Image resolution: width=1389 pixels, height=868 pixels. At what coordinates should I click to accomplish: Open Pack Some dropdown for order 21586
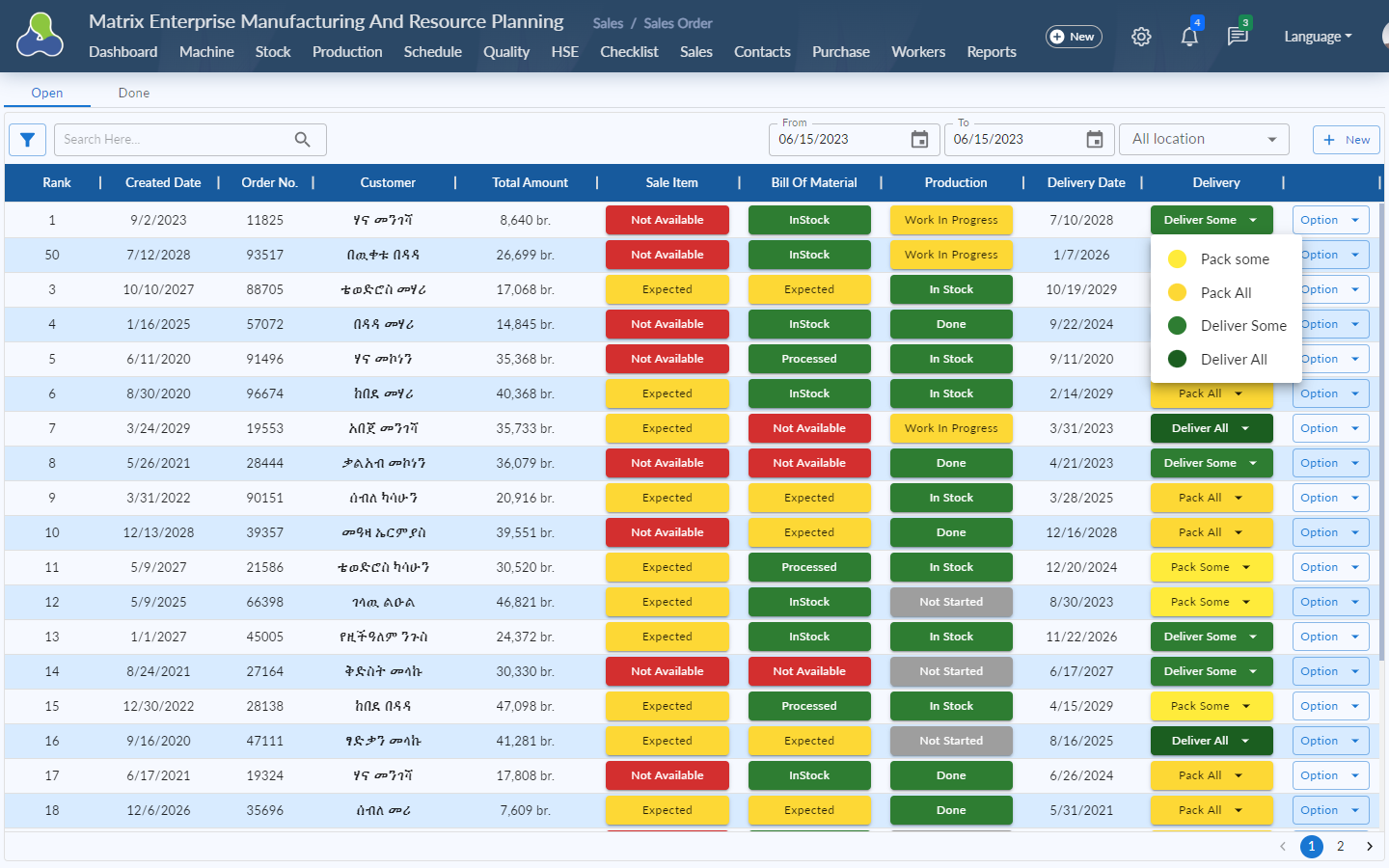1212,567
